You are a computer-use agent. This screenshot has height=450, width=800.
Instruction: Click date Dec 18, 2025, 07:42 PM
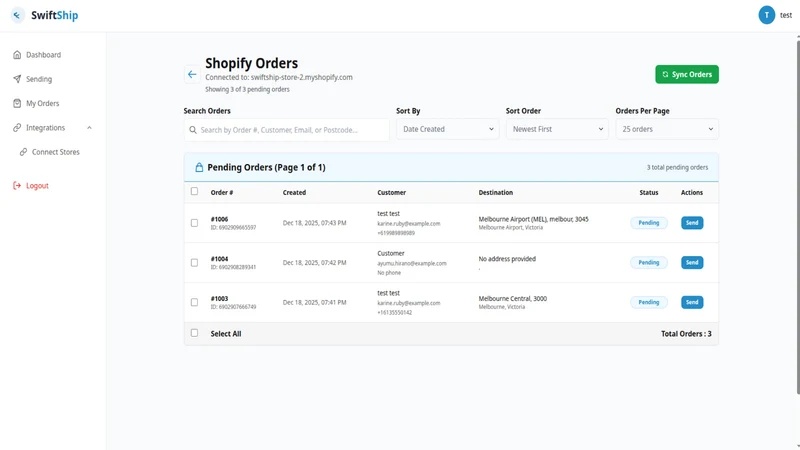point(314,263)
